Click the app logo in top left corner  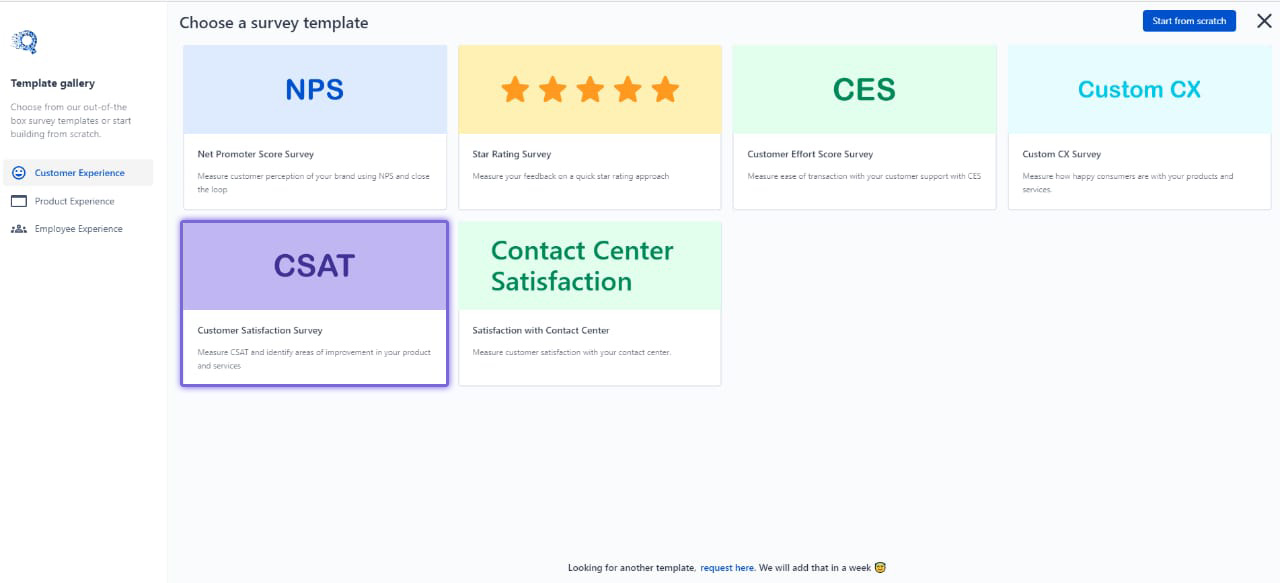pos(23,41)
